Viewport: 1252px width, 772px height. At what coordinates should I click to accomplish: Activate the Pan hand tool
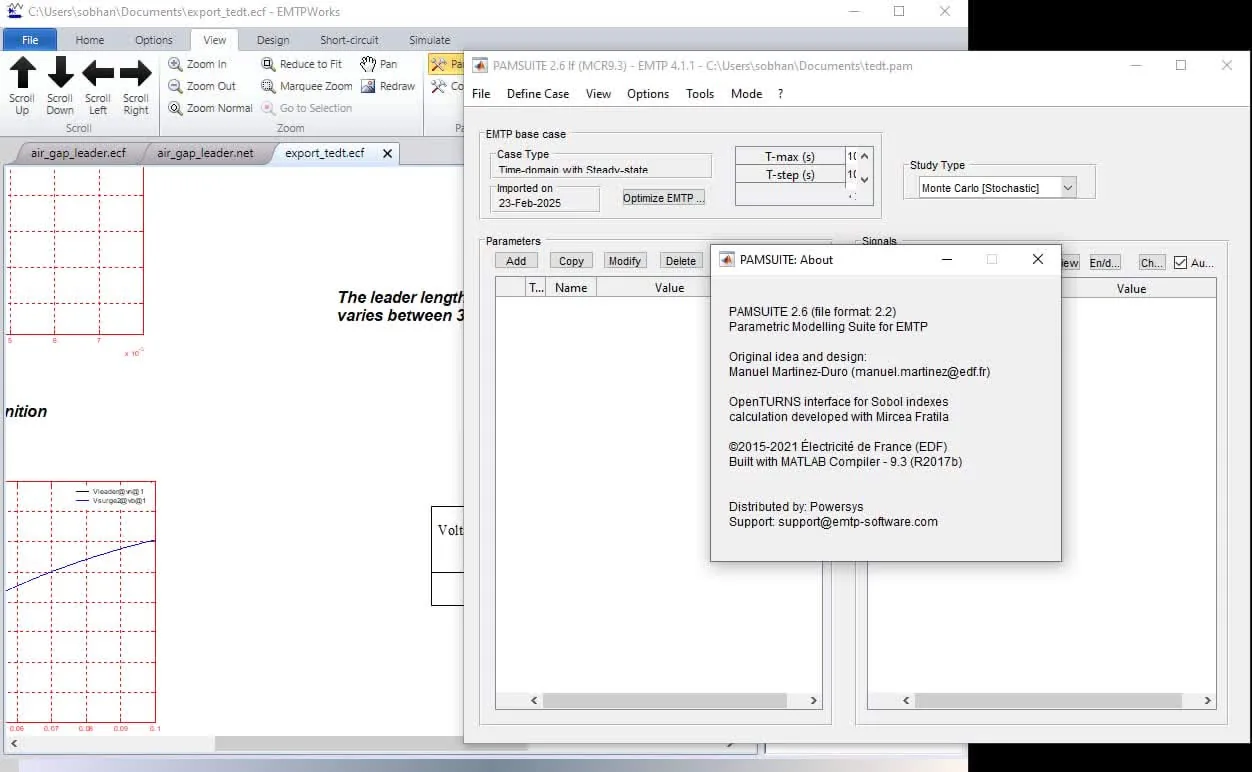pos(378,64)
